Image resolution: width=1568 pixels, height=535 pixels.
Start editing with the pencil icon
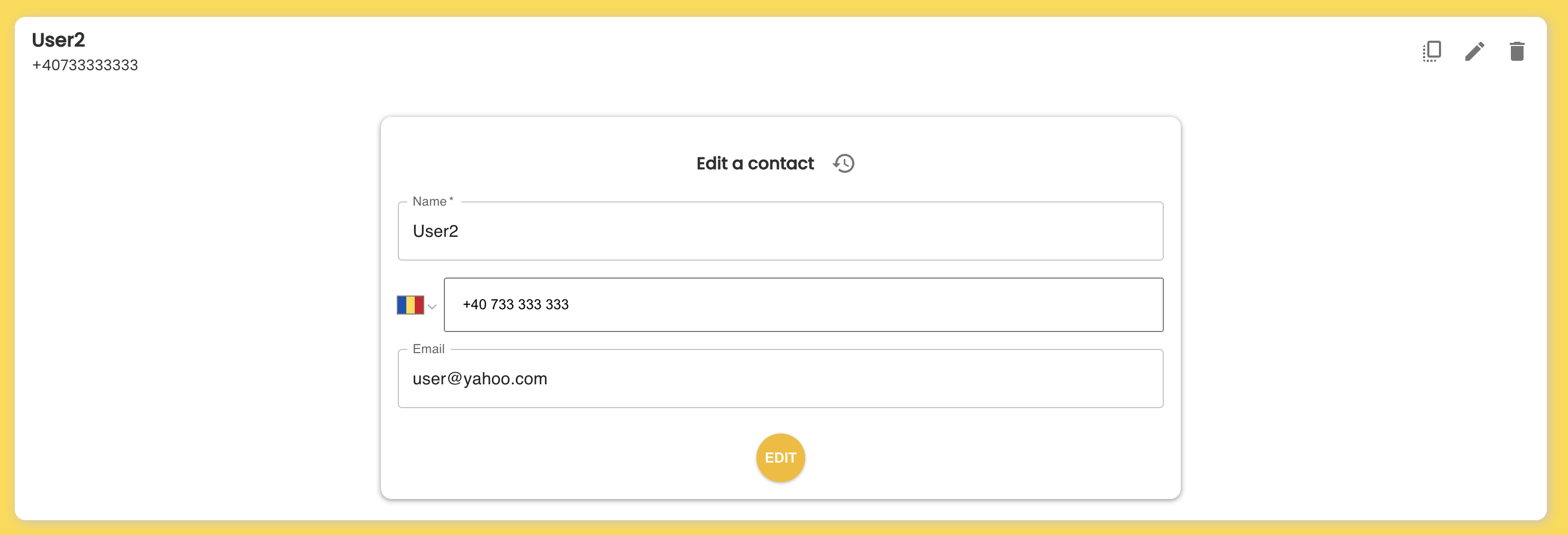[1474, 52]
